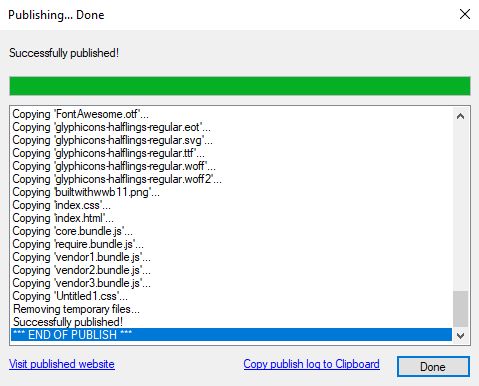Select the 'glyphicons-halflings-regular.eot' log entry
Viewport: 479px width, 386px height.
point(231,127)
